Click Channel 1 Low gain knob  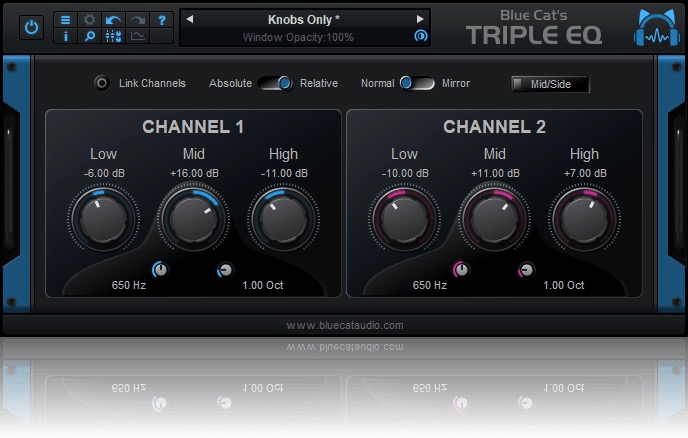[x=104, y=219]
